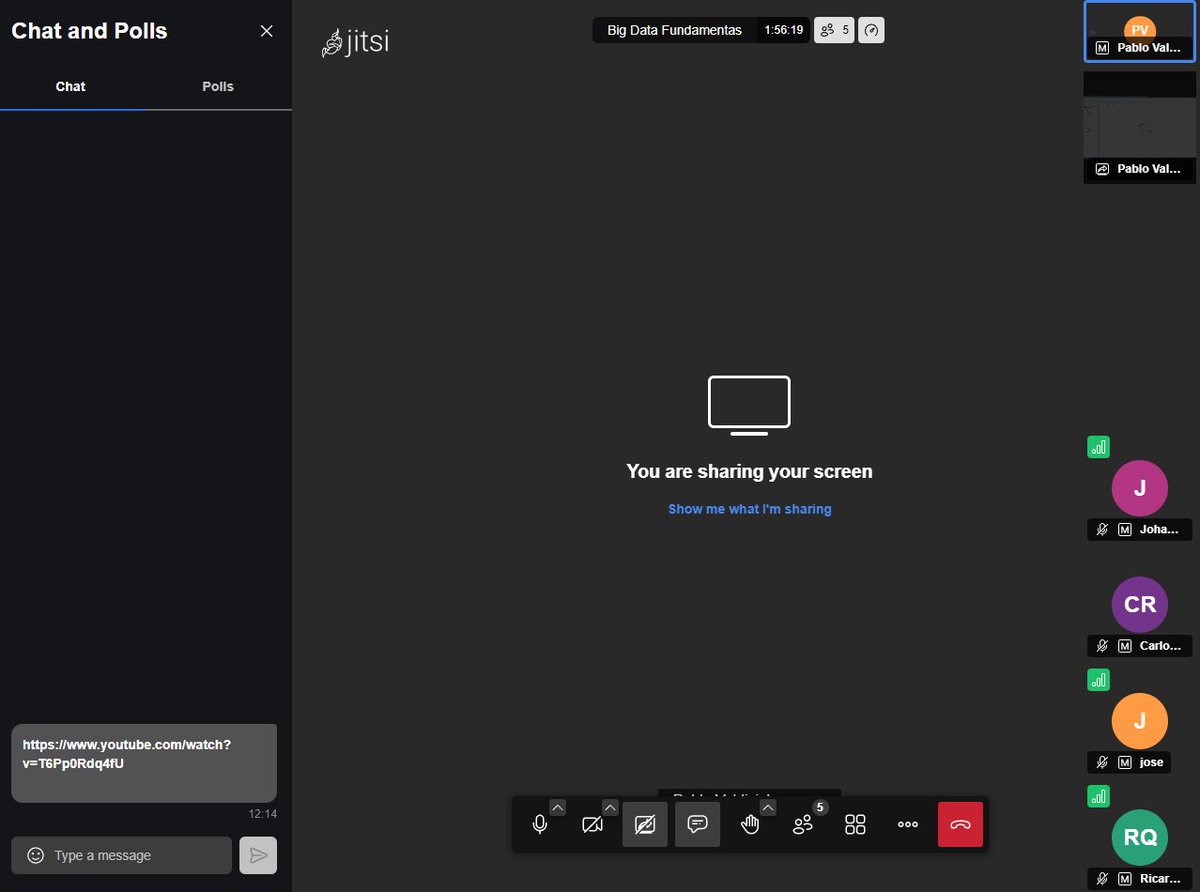Send the chat message

pyautogui.click(x=258, y=855)
